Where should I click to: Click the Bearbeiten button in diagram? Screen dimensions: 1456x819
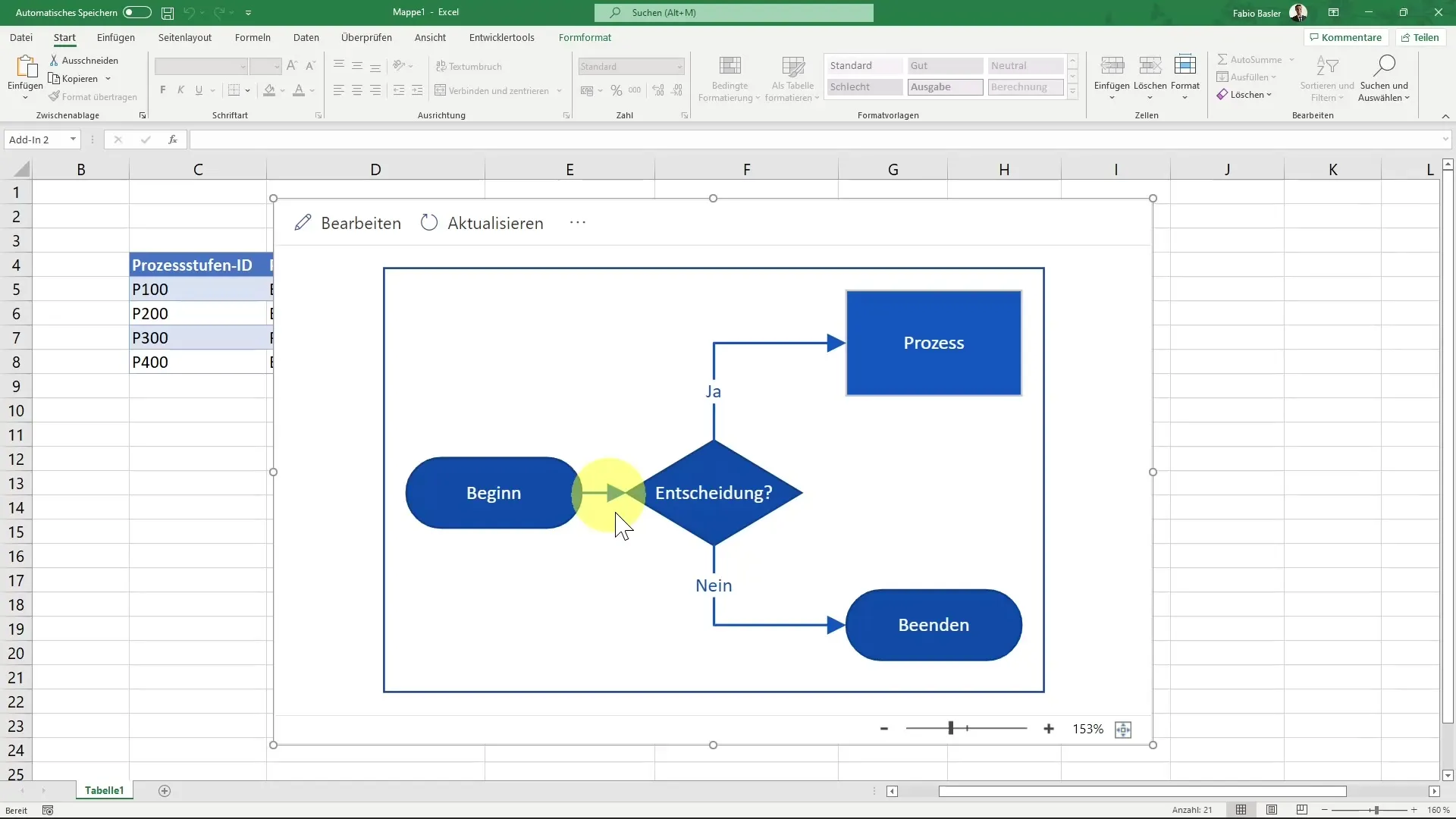tap(348, 222)
